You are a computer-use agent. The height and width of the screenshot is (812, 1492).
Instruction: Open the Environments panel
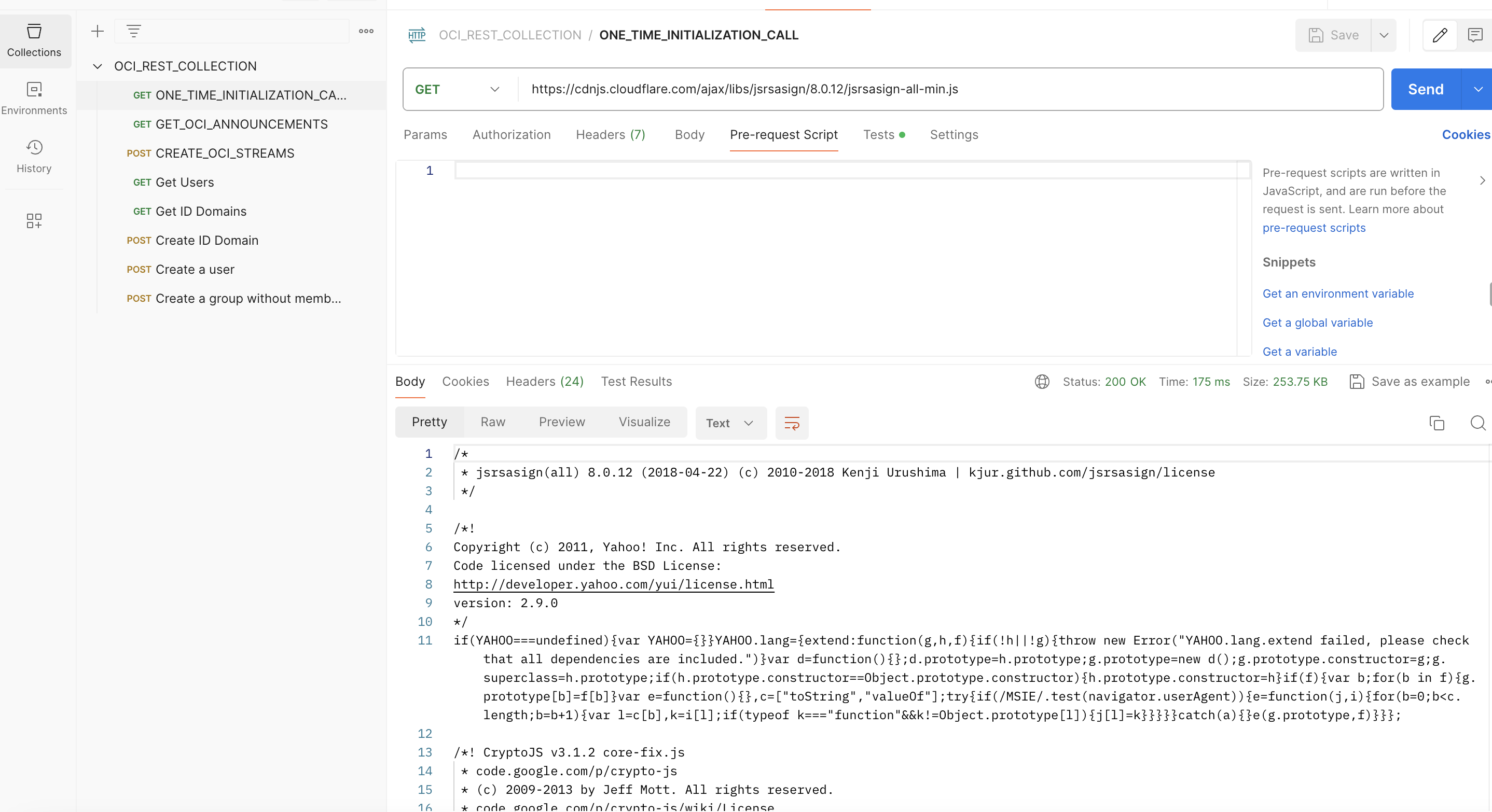point(34,97)
